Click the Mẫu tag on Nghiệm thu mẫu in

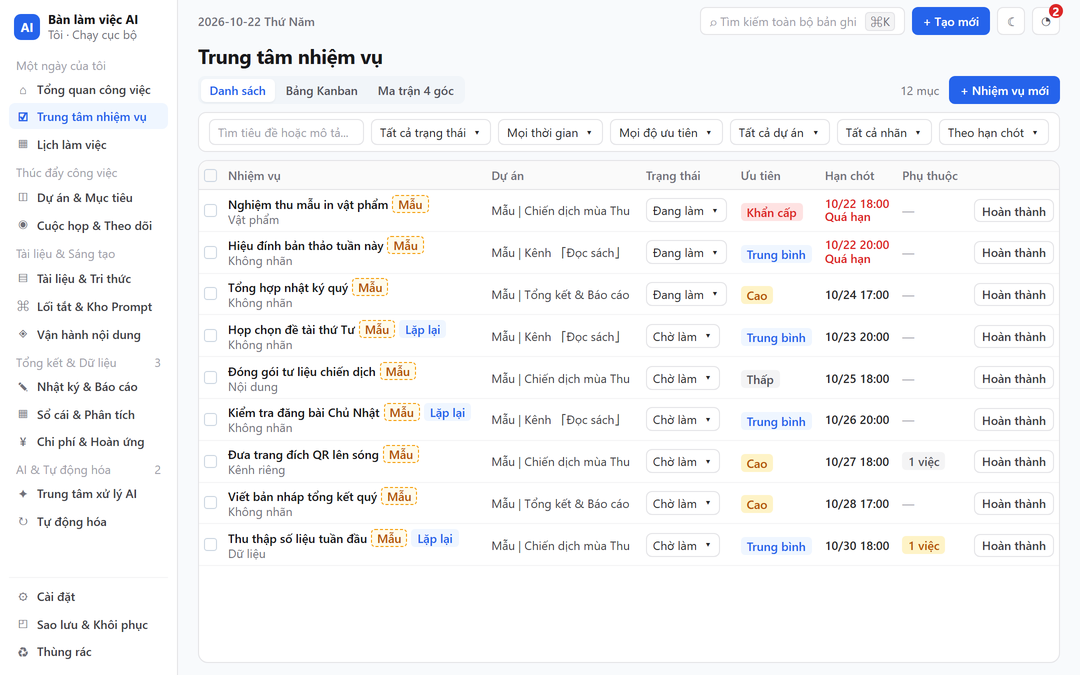coord(410,205)
